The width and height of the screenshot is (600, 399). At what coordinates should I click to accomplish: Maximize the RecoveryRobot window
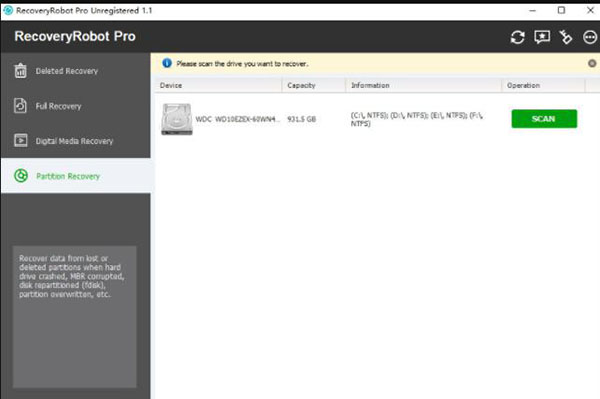[x=561, y=10]
